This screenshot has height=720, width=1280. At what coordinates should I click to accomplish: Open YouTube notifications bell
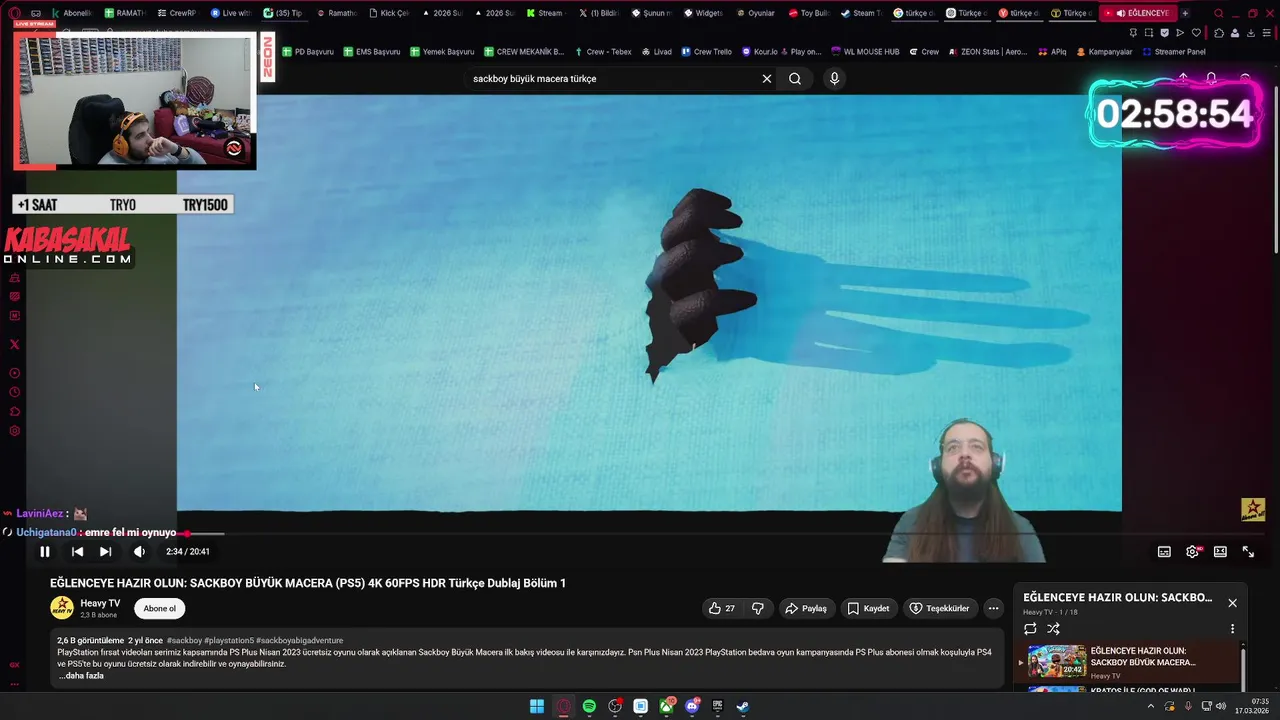pos(1211,78)
